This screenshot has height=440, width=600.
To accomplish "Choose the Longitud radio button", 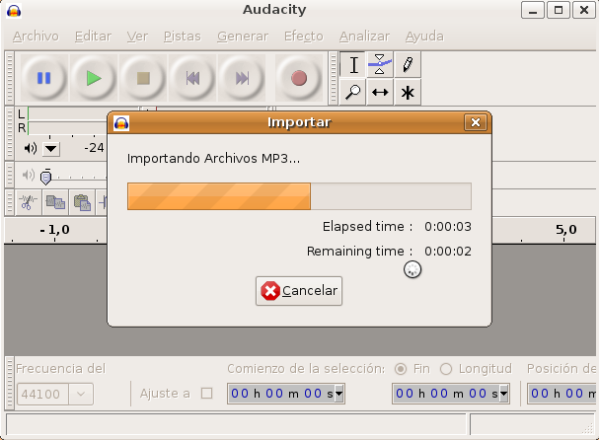I will coord(446,368).
